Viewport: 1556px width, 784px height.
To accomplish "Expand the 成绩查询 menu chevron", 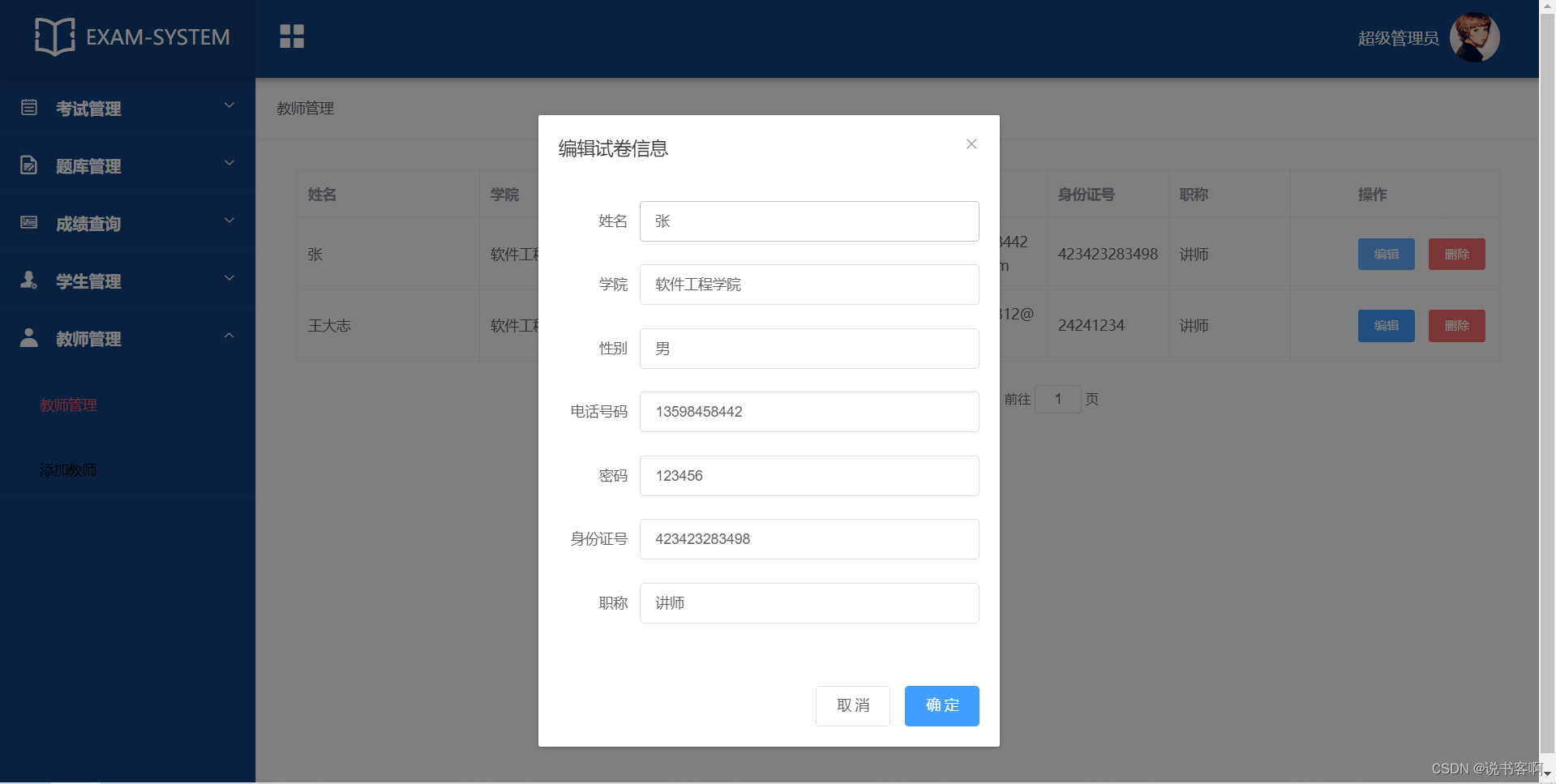I will pos(229,221).
